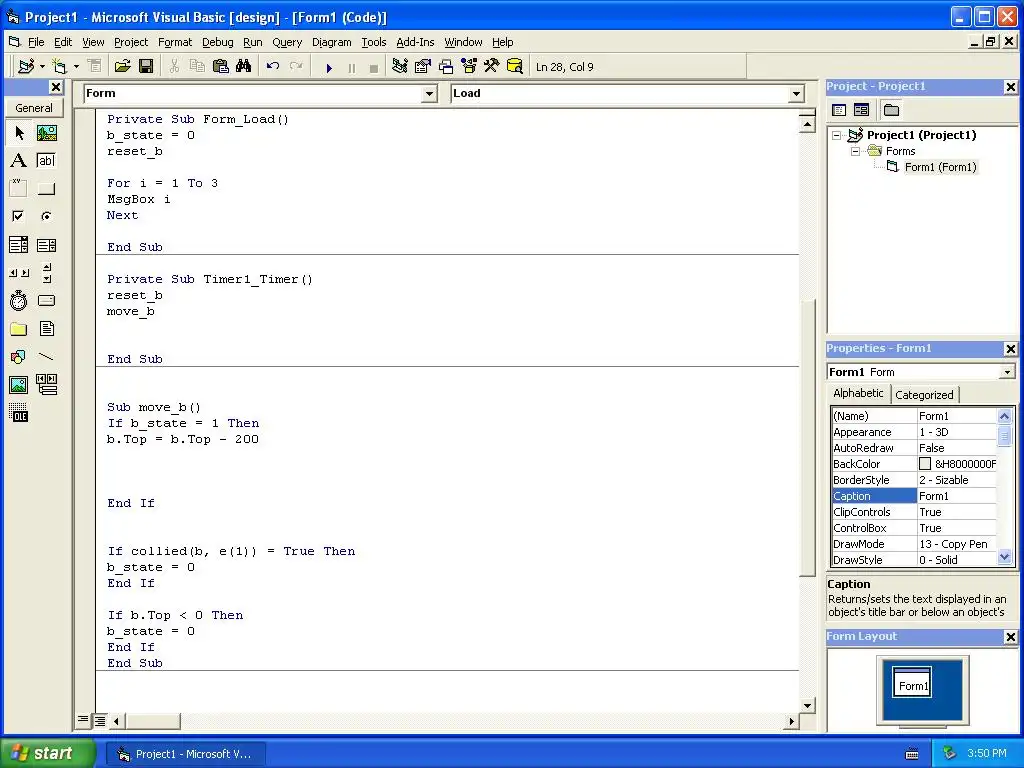Open the Add-Ins menu

[415, 42]
